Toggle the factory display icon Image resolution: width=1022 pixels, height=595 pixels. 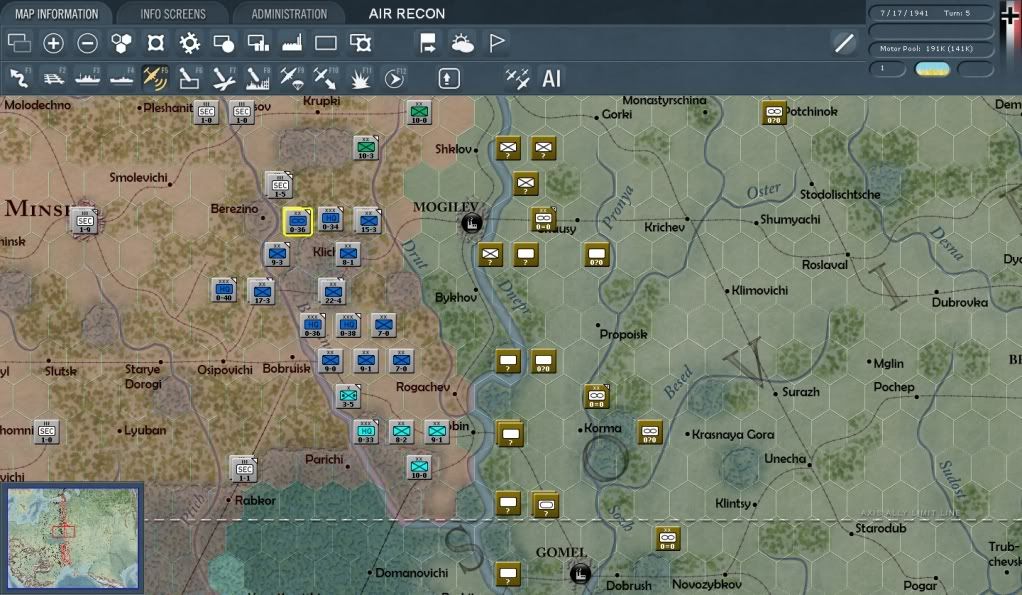tap(292, 43)
